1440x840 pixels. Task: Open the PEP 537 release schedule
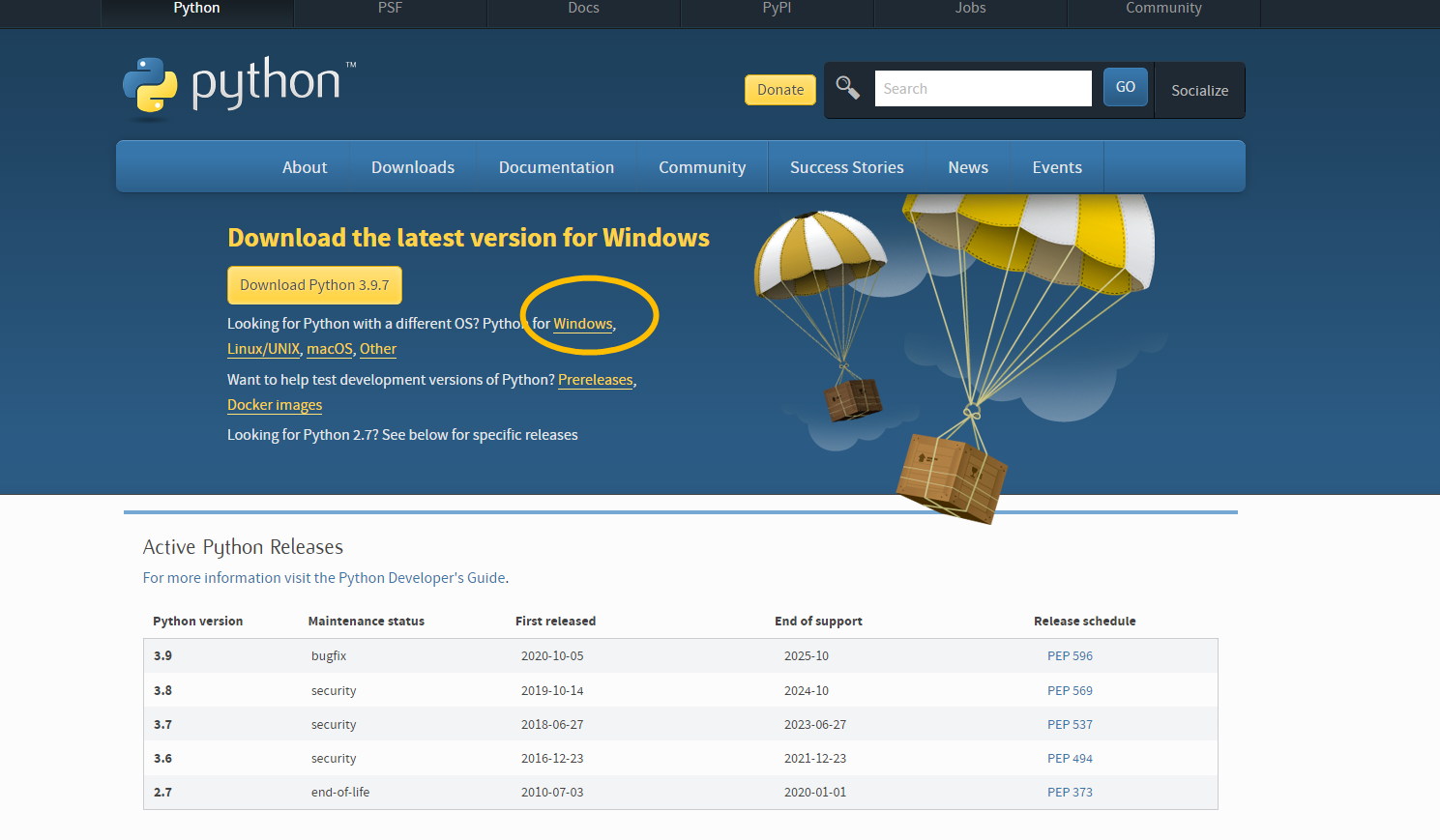click(1070, 725)
